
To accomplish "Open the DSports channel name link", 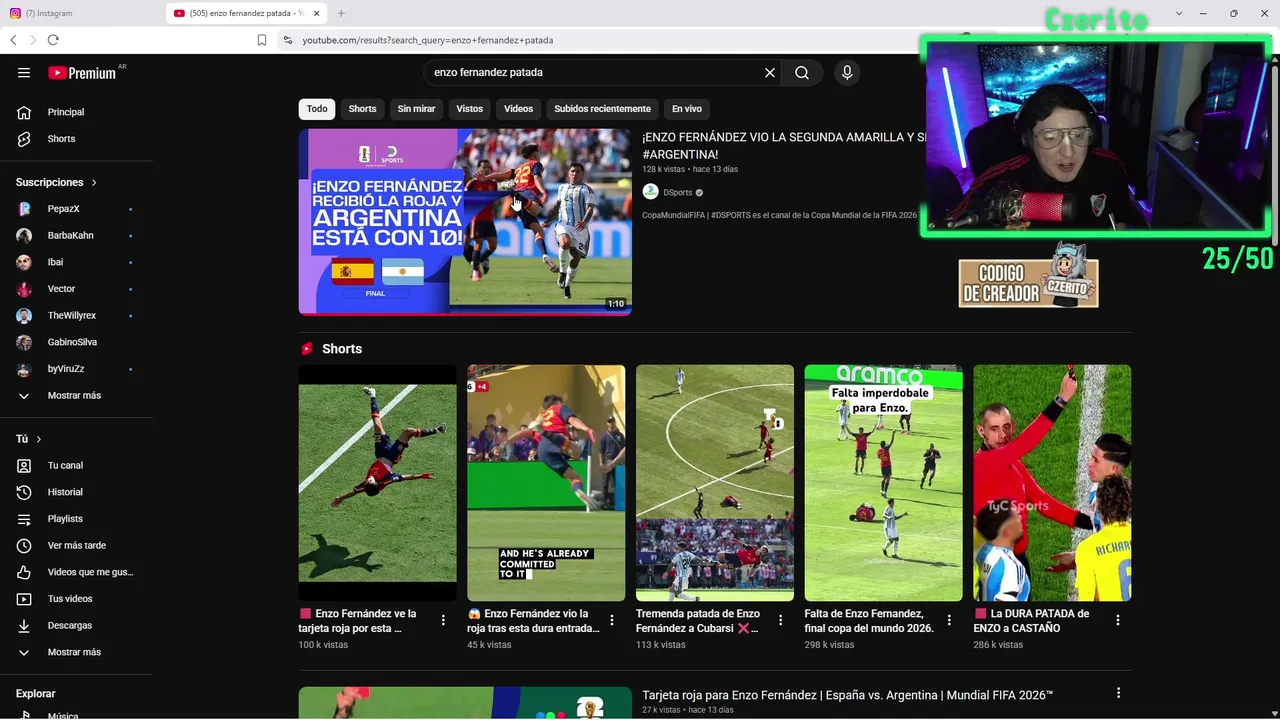I will [678, 193].
